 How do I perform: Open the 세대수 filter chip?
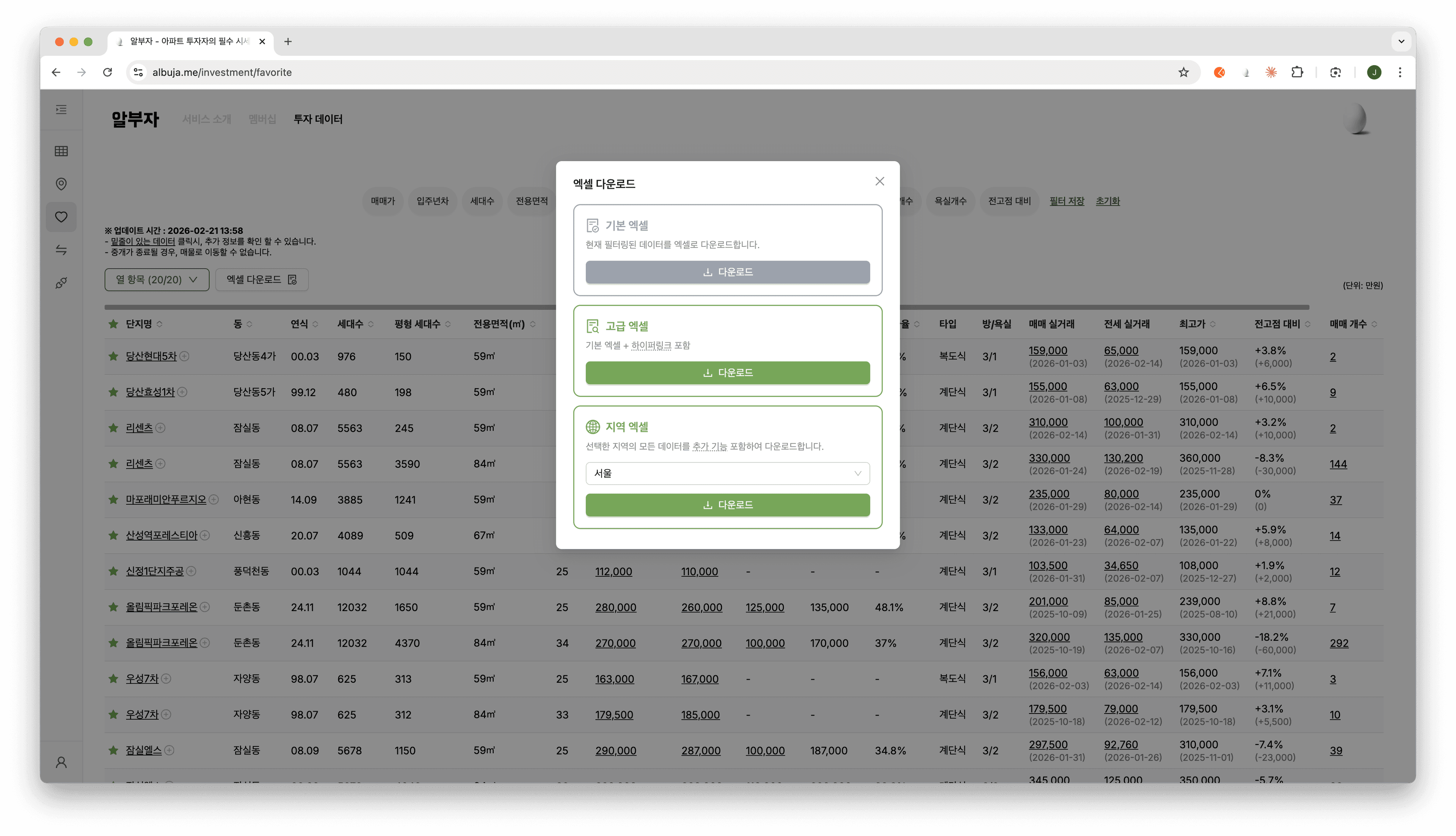pos(482,201)
